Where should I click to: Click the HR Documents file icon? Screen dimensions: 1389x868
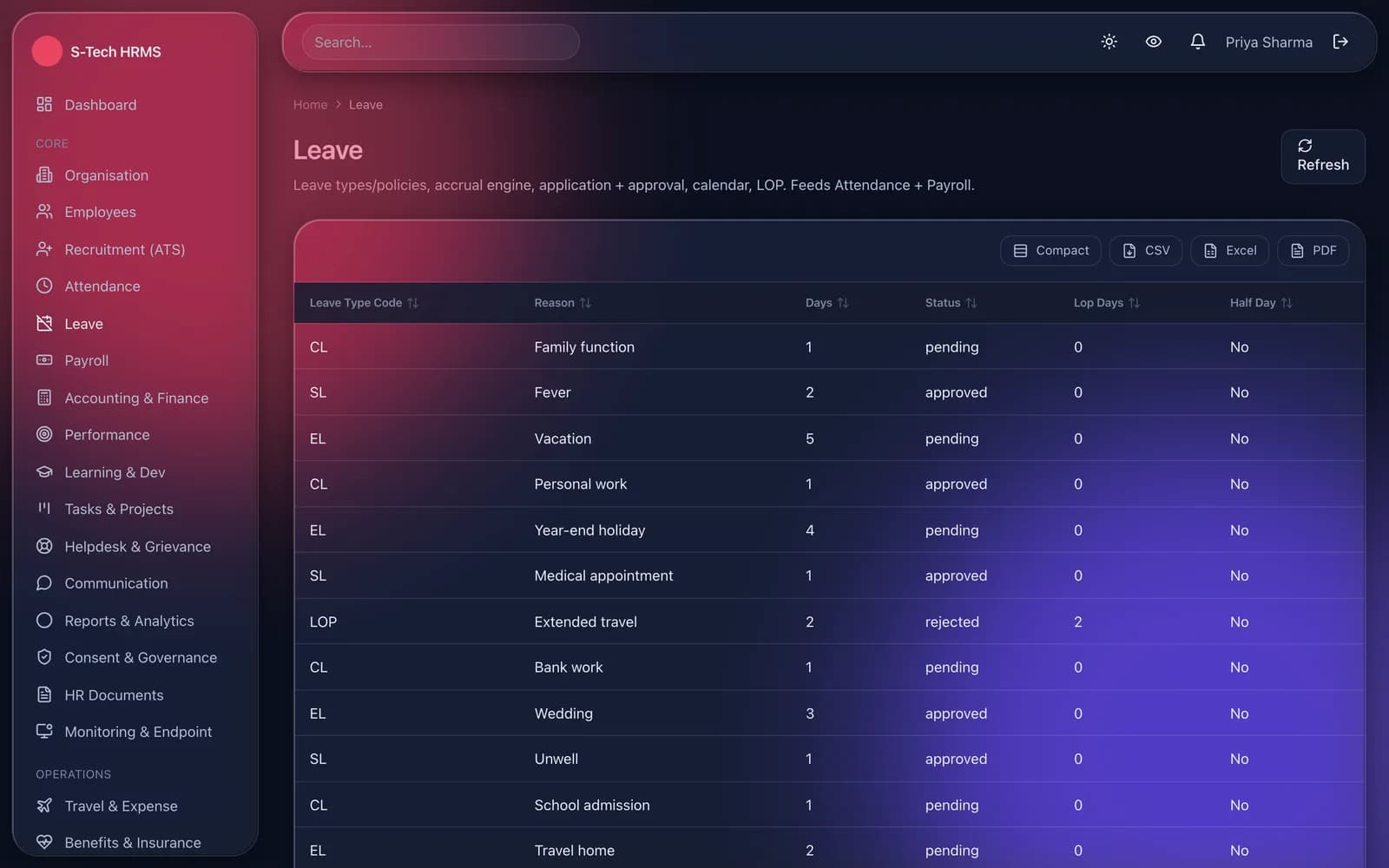tap(44, 694)
